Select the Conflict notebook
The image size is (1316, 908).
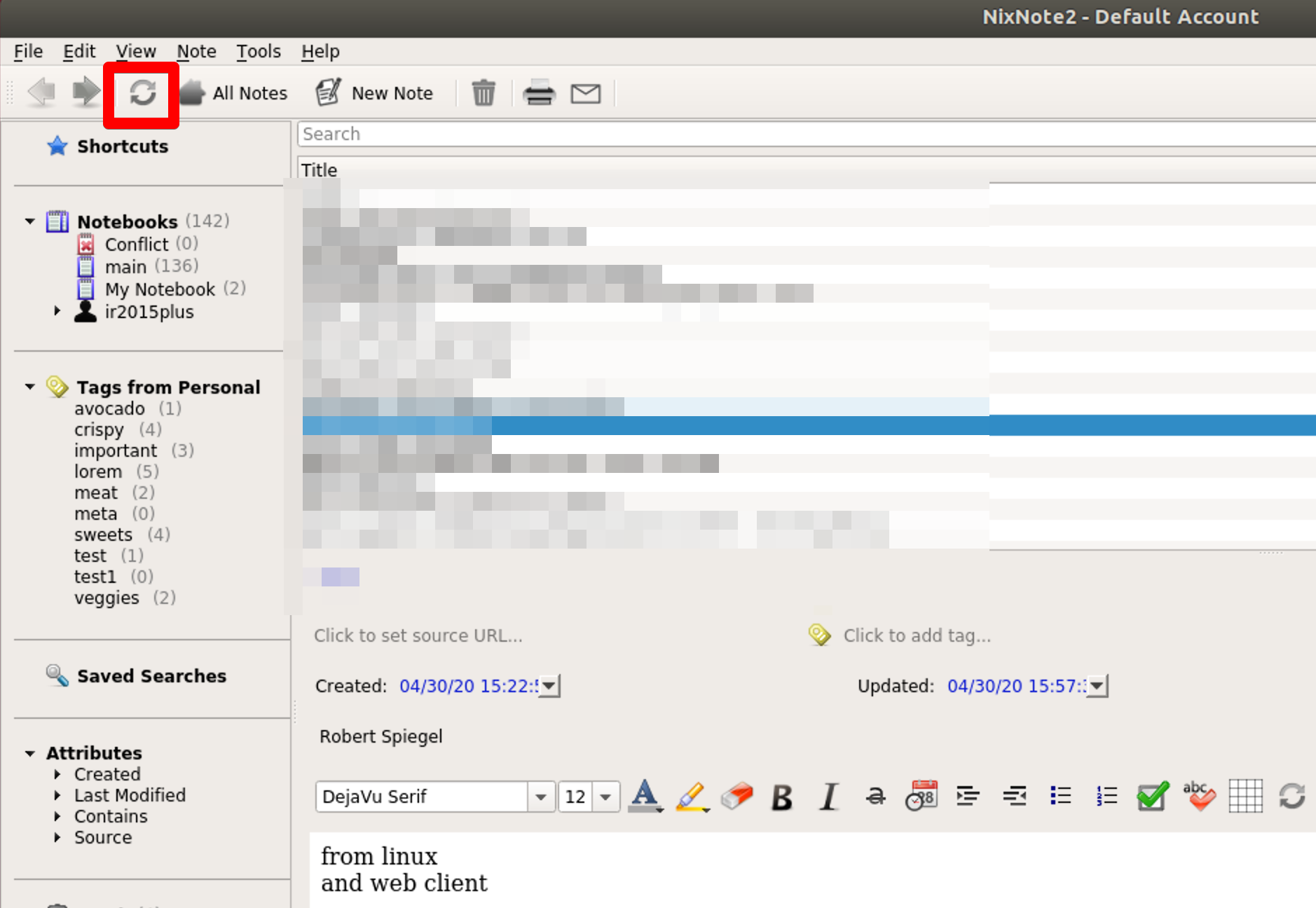137,244
